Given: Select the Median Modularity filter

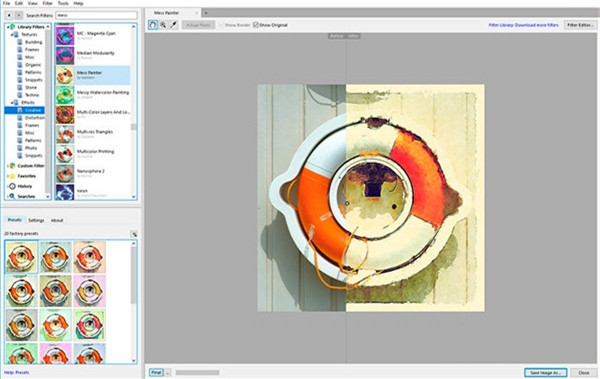Looking at the screenshot, I should [93, 56].
